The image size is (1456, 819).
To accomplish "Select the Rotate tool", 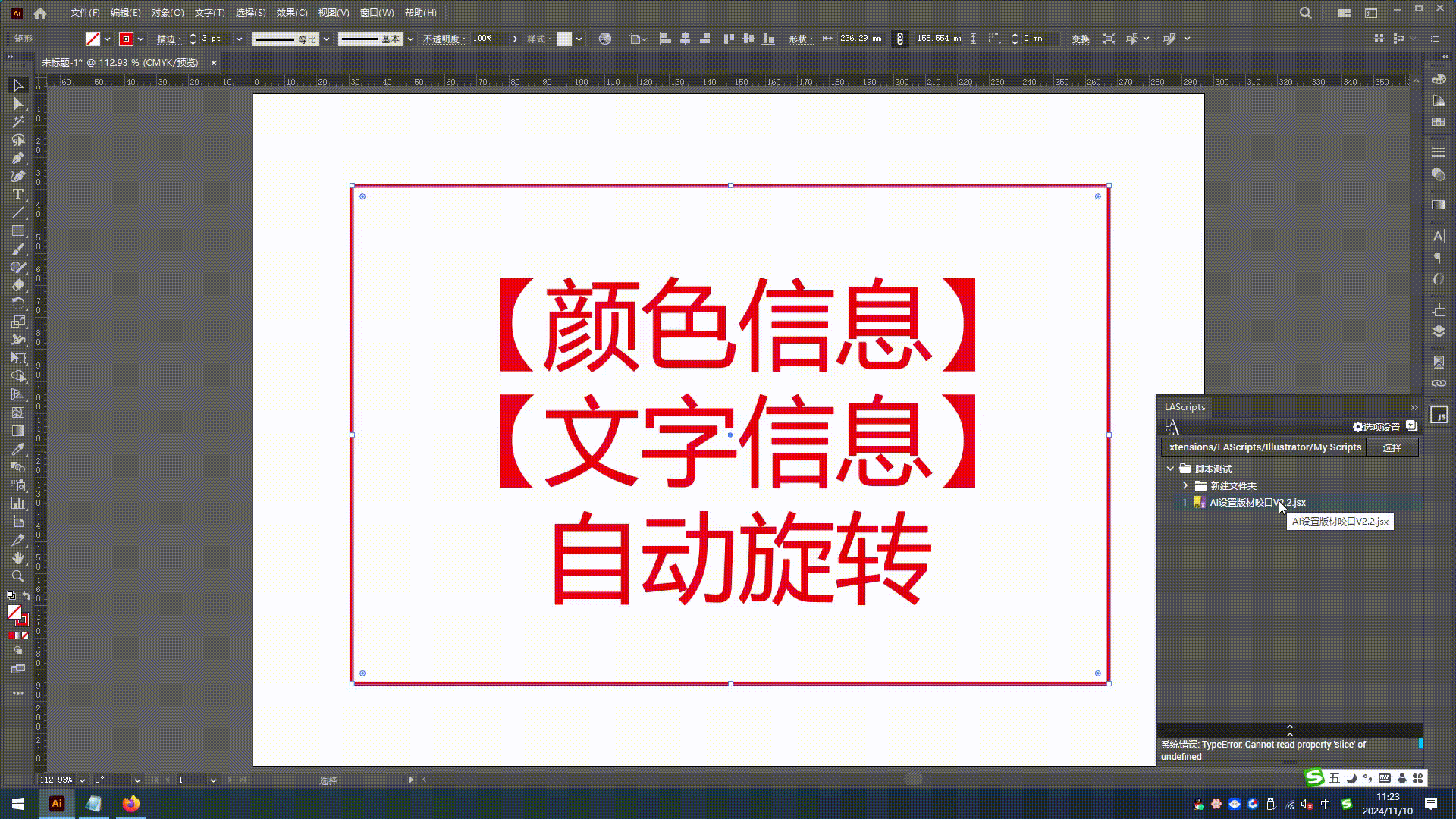I will 19,303.
